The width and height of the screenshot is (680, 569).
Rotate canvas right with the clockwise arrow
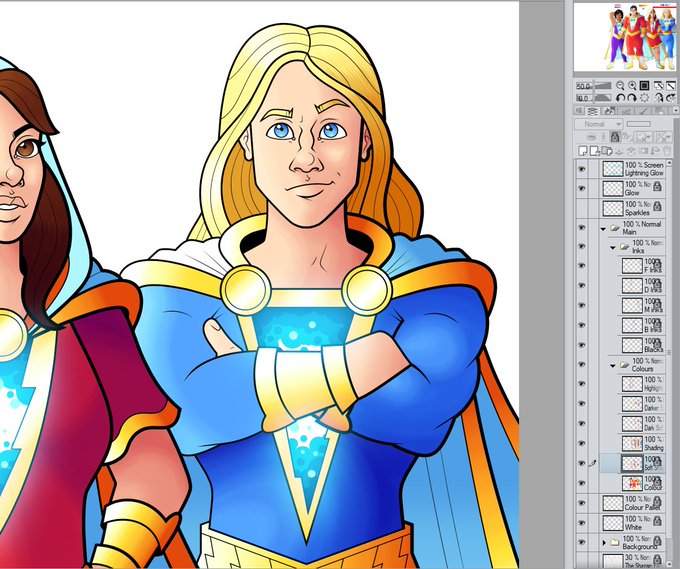click(x=632, y=98)
